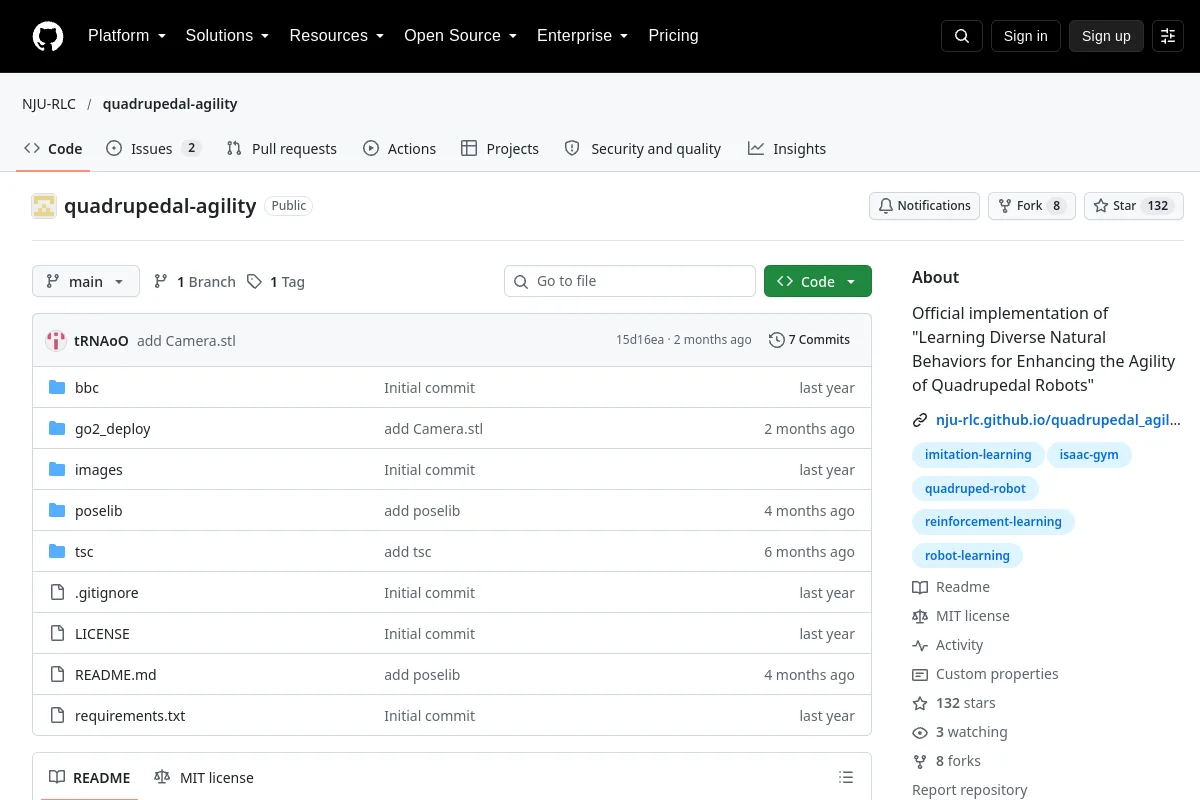Click the tsc folder icon
The height and width of the screenshot is (800, 1200).
(x=57, y=552)
